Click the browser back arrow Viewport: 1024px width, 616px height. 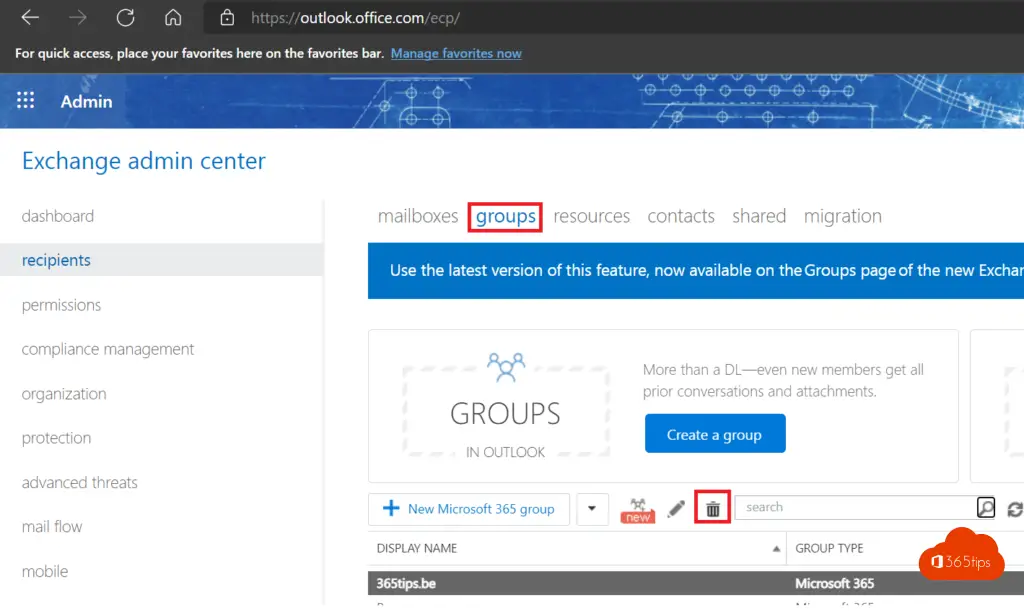coord(30,18)
